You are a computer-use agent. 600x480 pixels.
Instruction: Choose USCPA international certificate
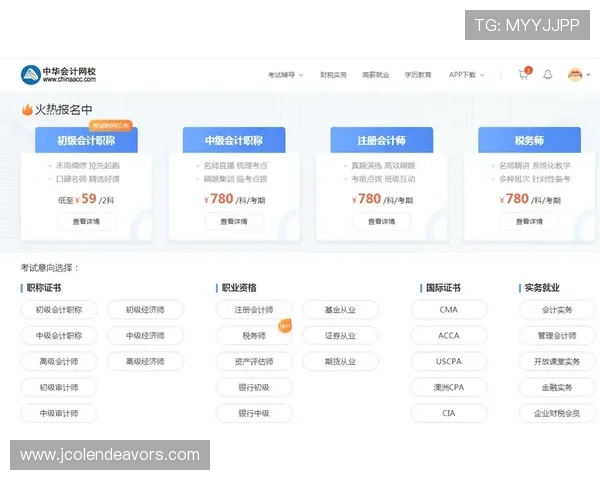click(x=449, y=361)
